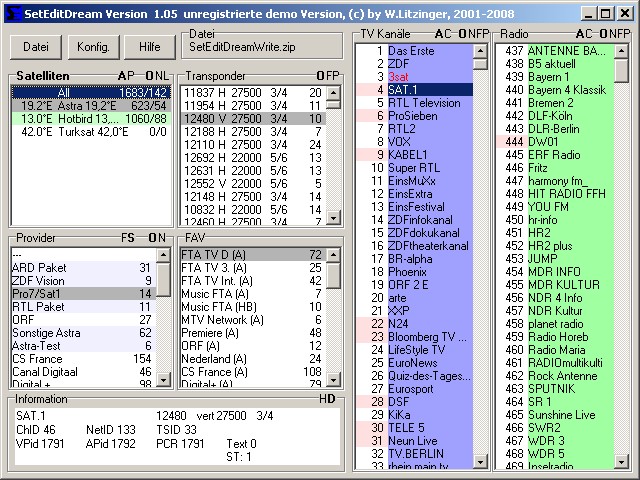Click the SetEditDreamWrite.zip file field
The width and height of the screenshot is (640, 480).
[x=262, y=47]
